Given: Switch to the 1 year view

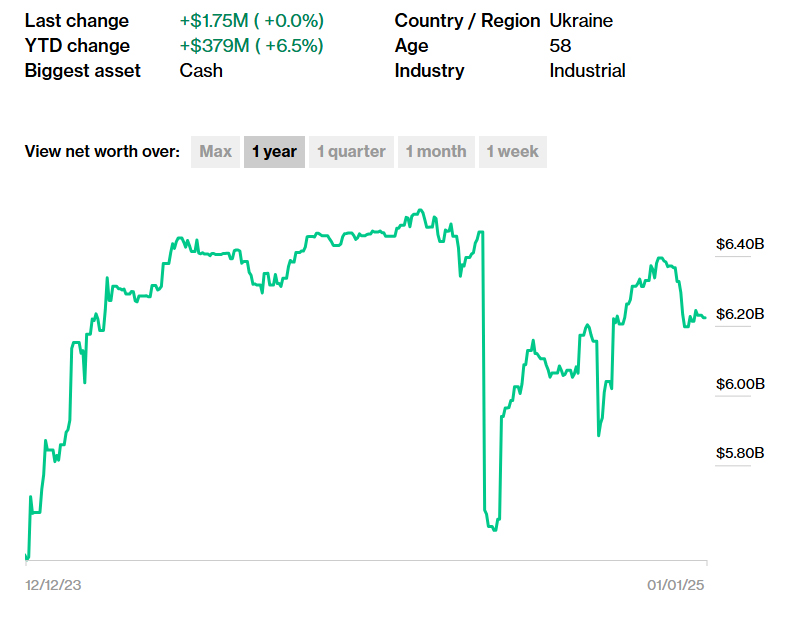Looking at the screenshot, I should pos(274,152).
